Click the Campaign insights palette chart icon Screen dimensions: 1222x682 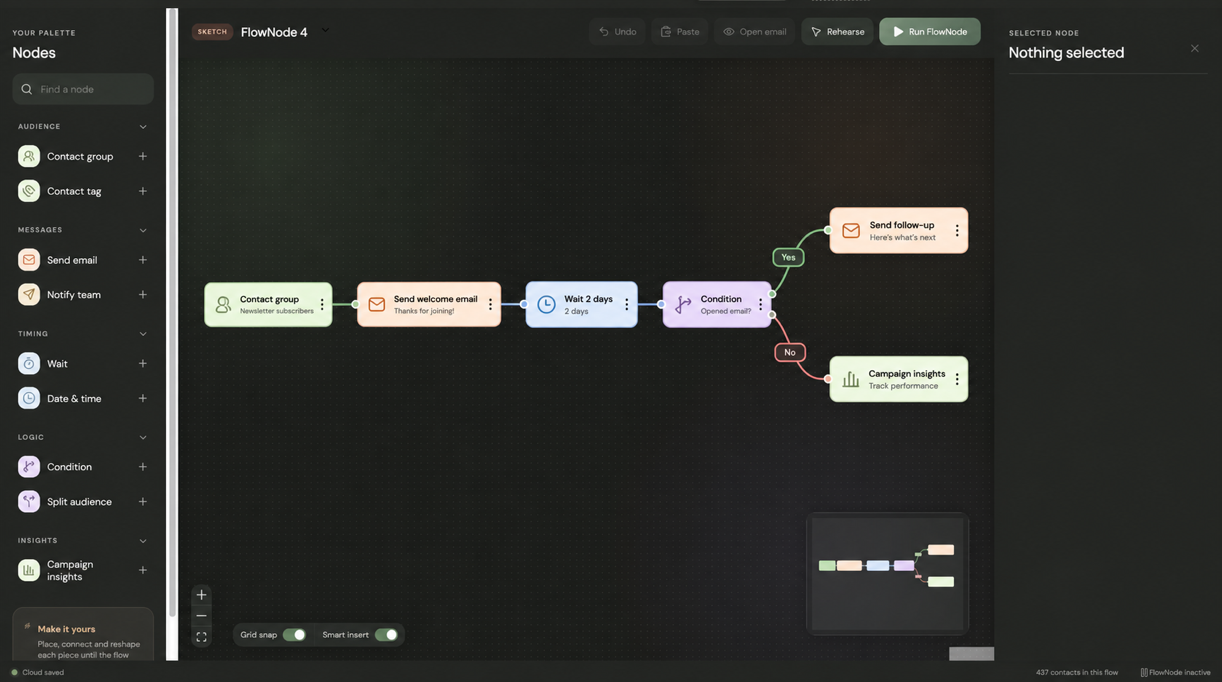pyautogui.click(x=29, y=570)
